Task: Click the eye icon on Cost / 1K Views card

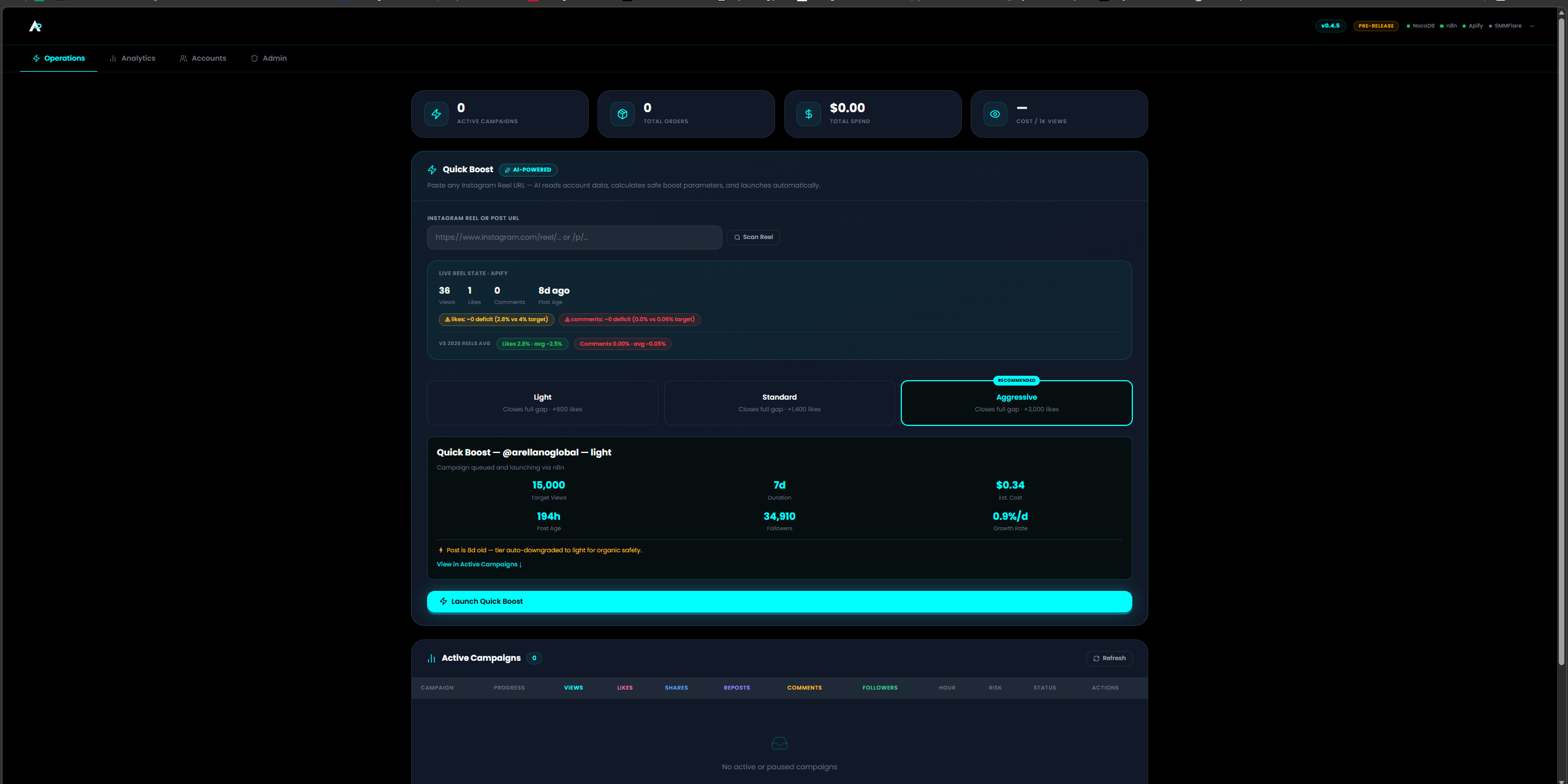Action: [995, 114]
